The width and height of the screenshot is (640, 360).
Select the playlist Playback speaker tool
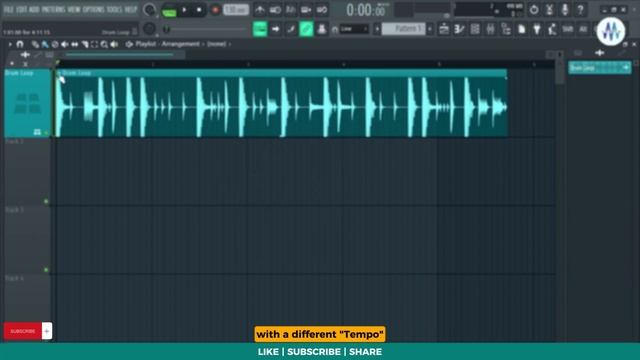tap(114, 44)
